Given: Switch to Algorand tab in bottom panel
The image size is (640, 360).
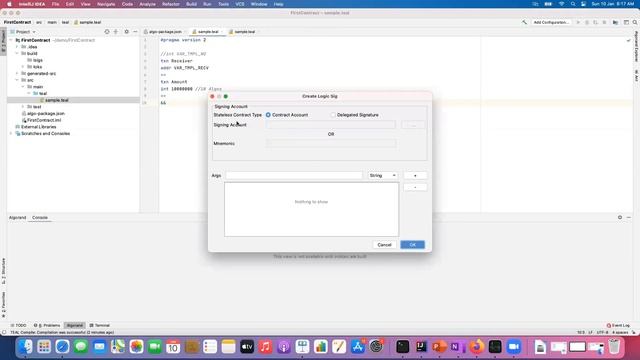Looking at the screenshot, I should coord(18,218).
